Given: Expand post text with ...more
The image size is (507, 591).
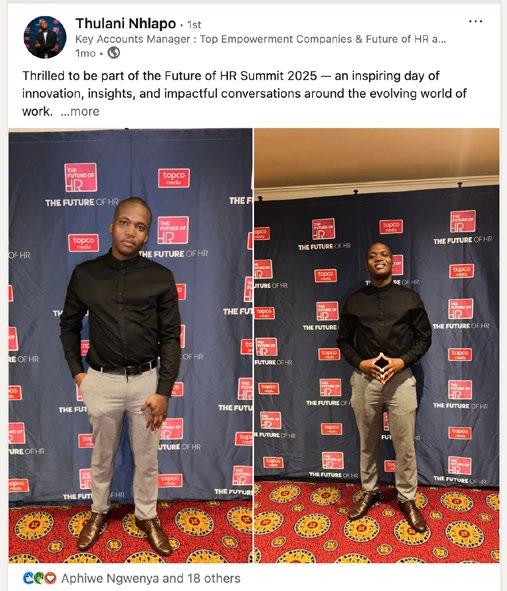Looking at the screenshot, I should tap(80, 112).
